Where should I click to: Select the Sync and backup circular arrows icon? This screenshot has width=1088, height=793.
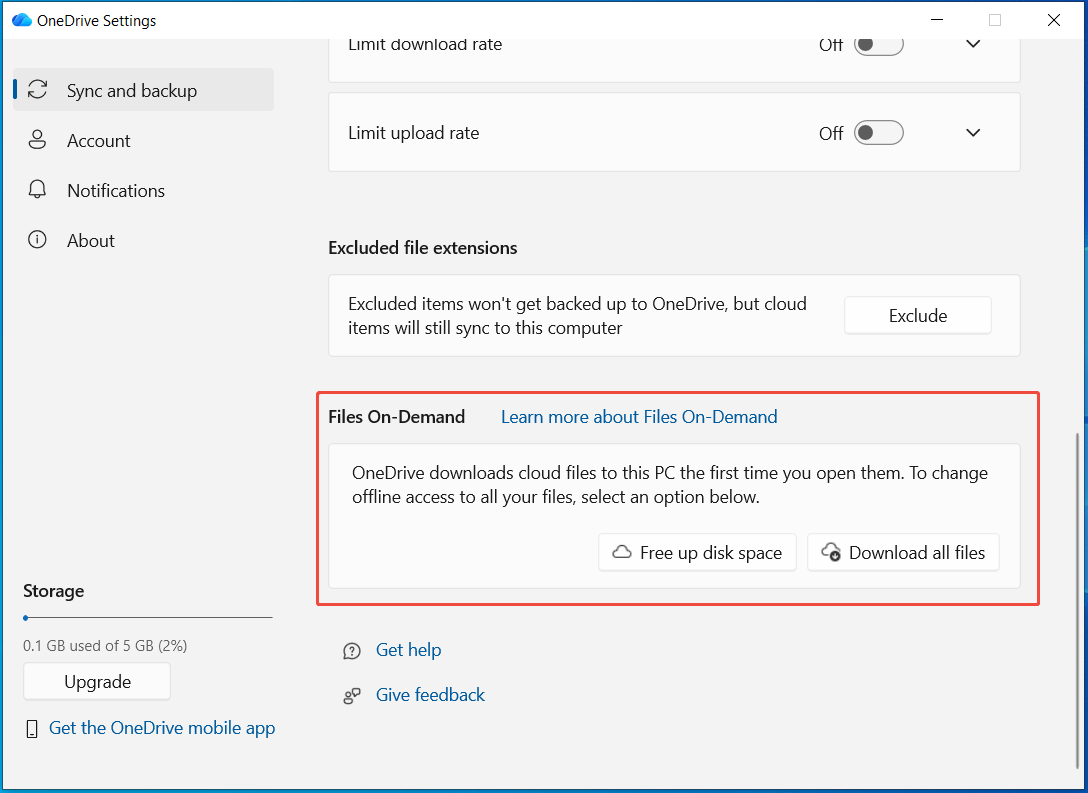(37, 89)
